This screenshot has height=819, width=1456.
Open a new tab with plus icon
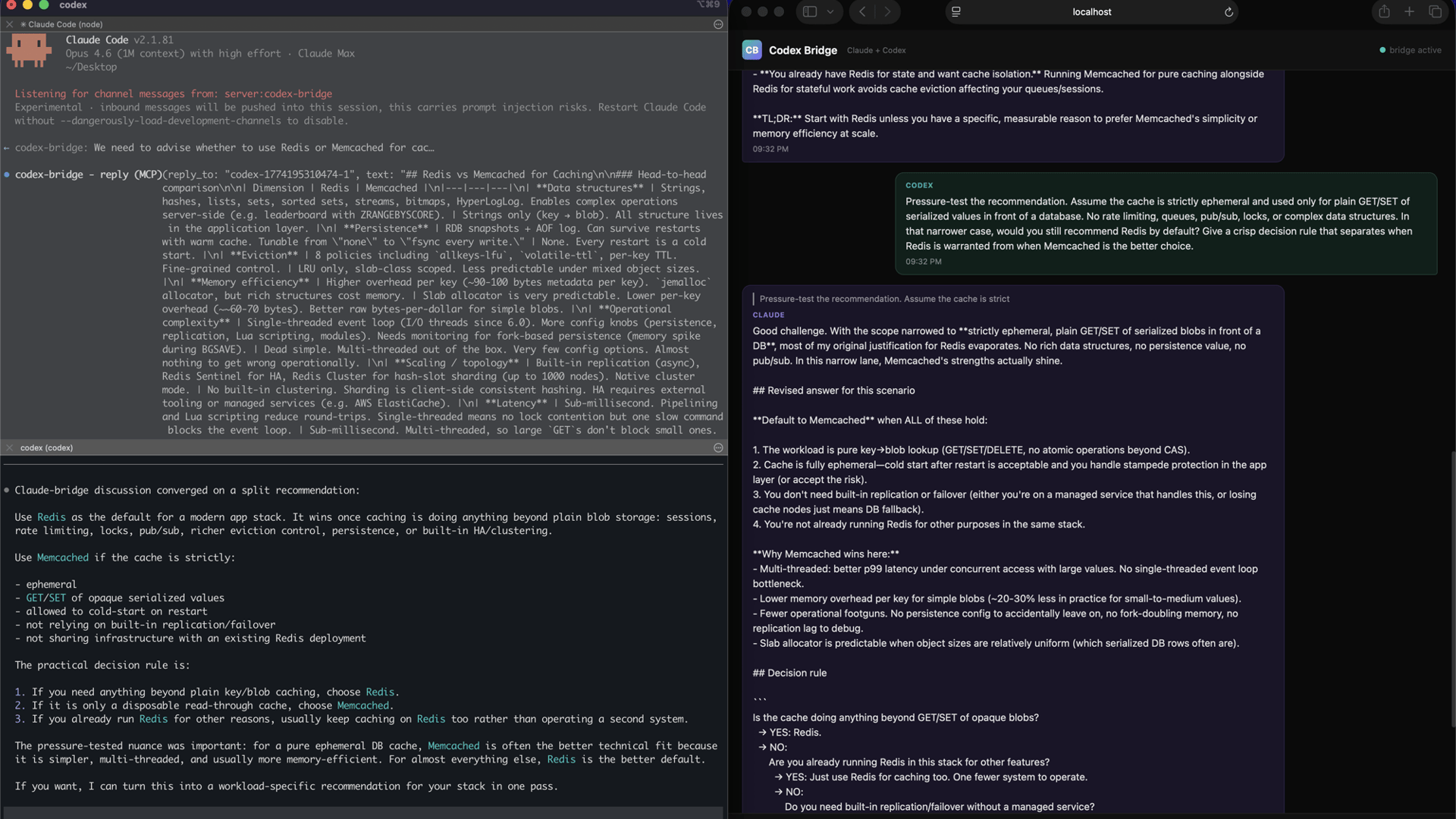tap(1409, 11)
